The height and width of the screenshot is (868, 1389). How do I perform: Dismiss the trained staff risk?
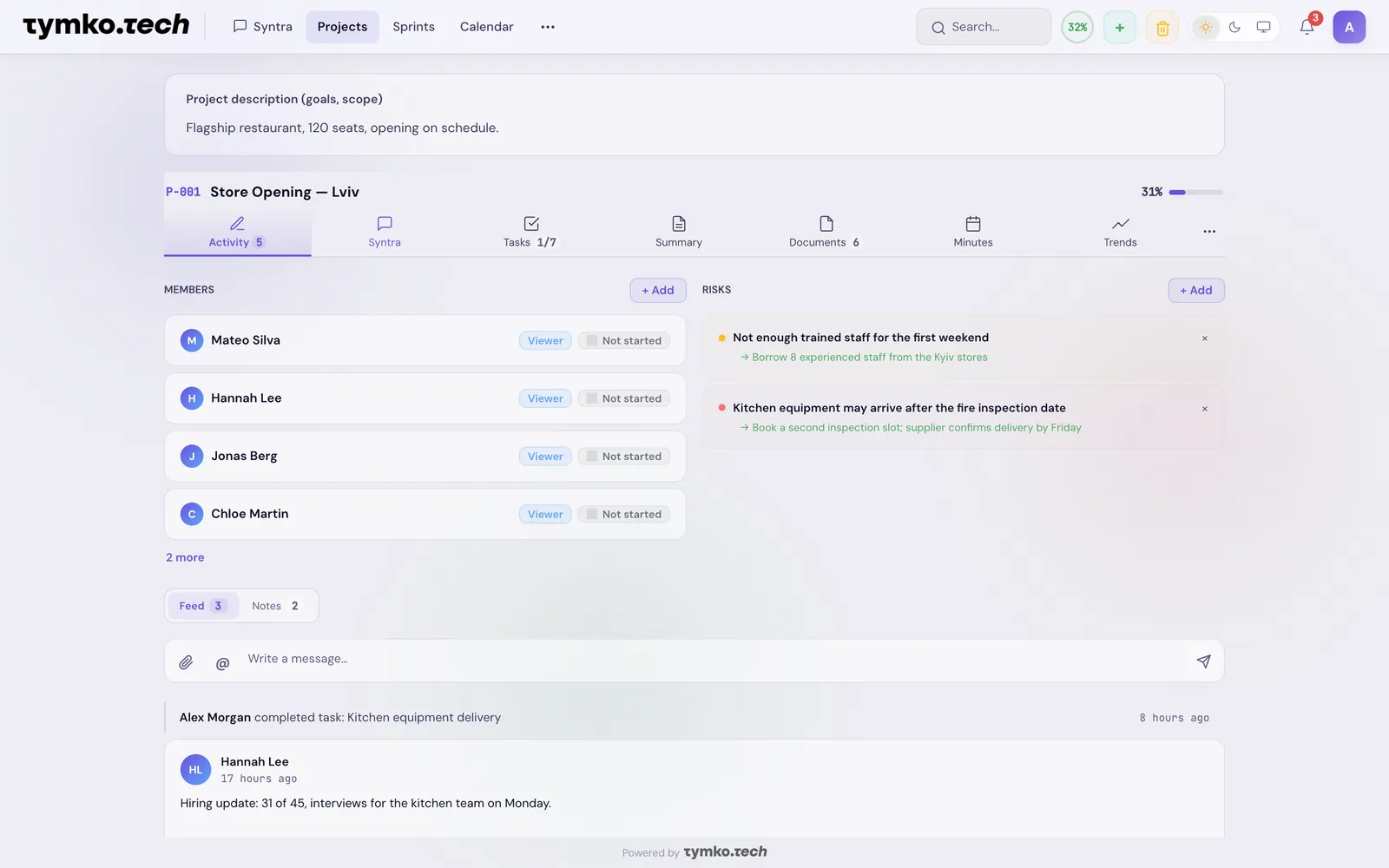tap(1204, 339)
